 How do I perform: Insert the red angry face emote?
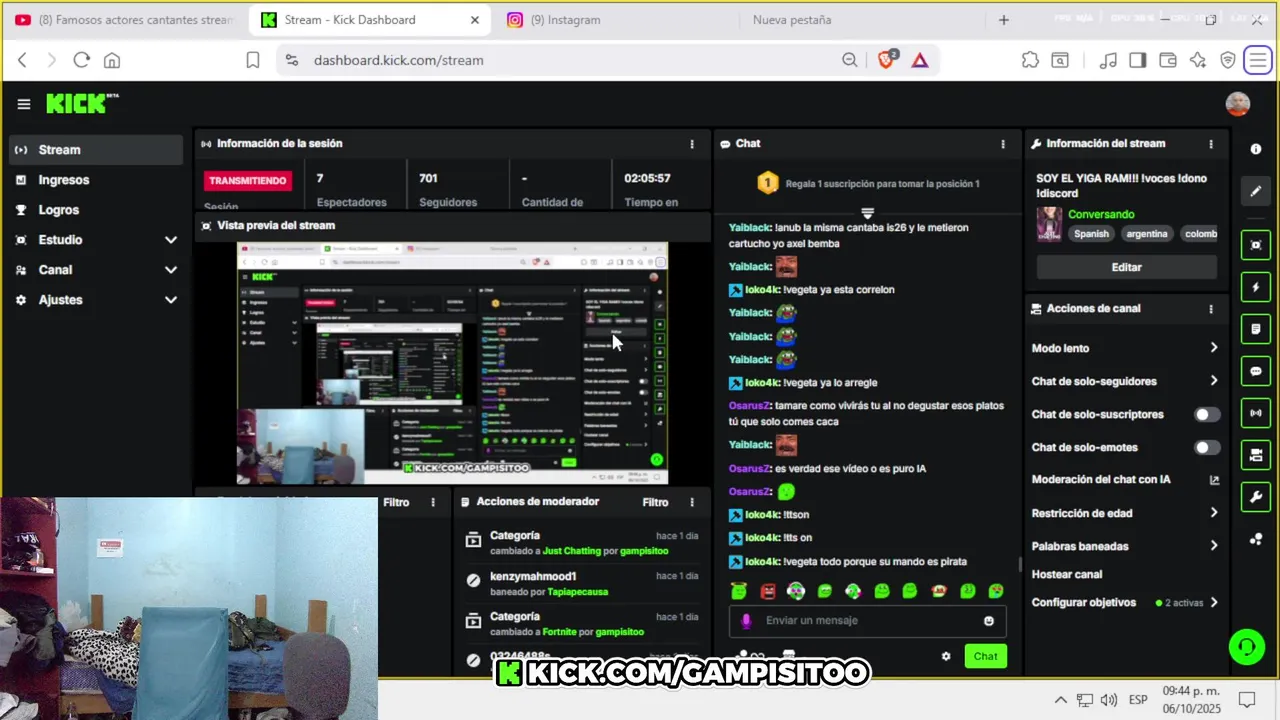767,591
